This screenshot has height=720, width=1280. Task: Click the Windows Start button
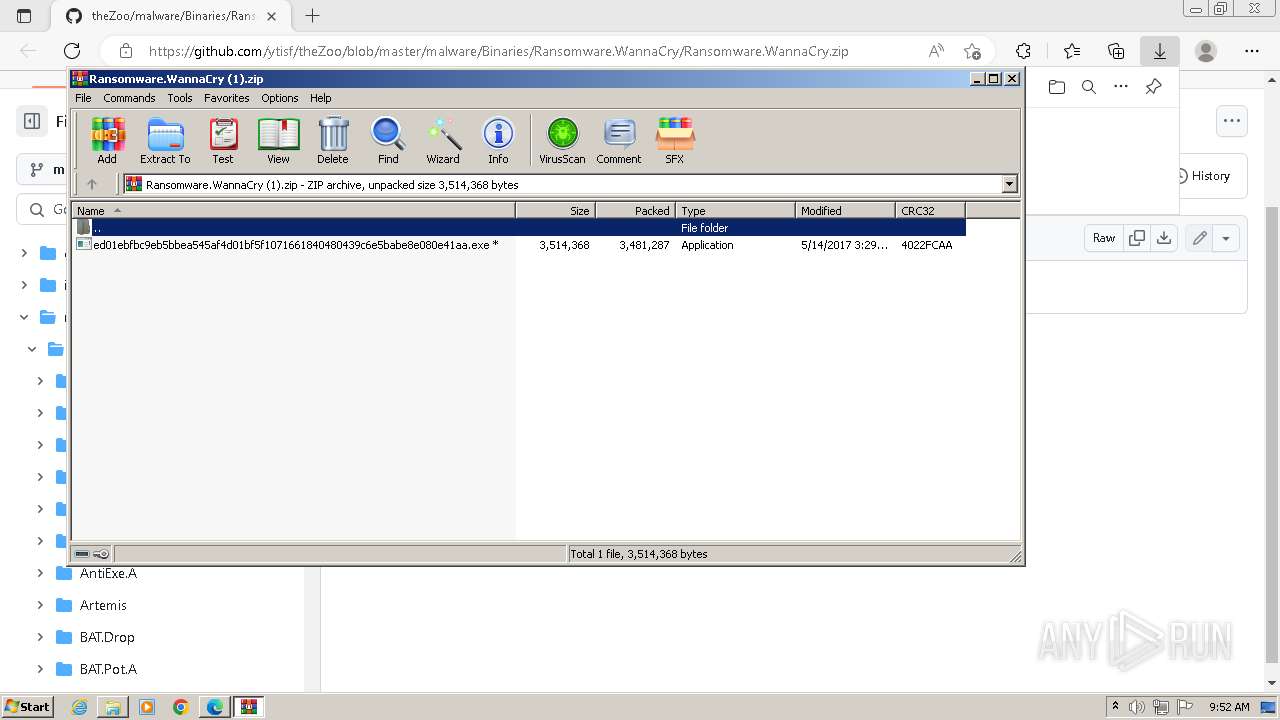tap(28, 706)
